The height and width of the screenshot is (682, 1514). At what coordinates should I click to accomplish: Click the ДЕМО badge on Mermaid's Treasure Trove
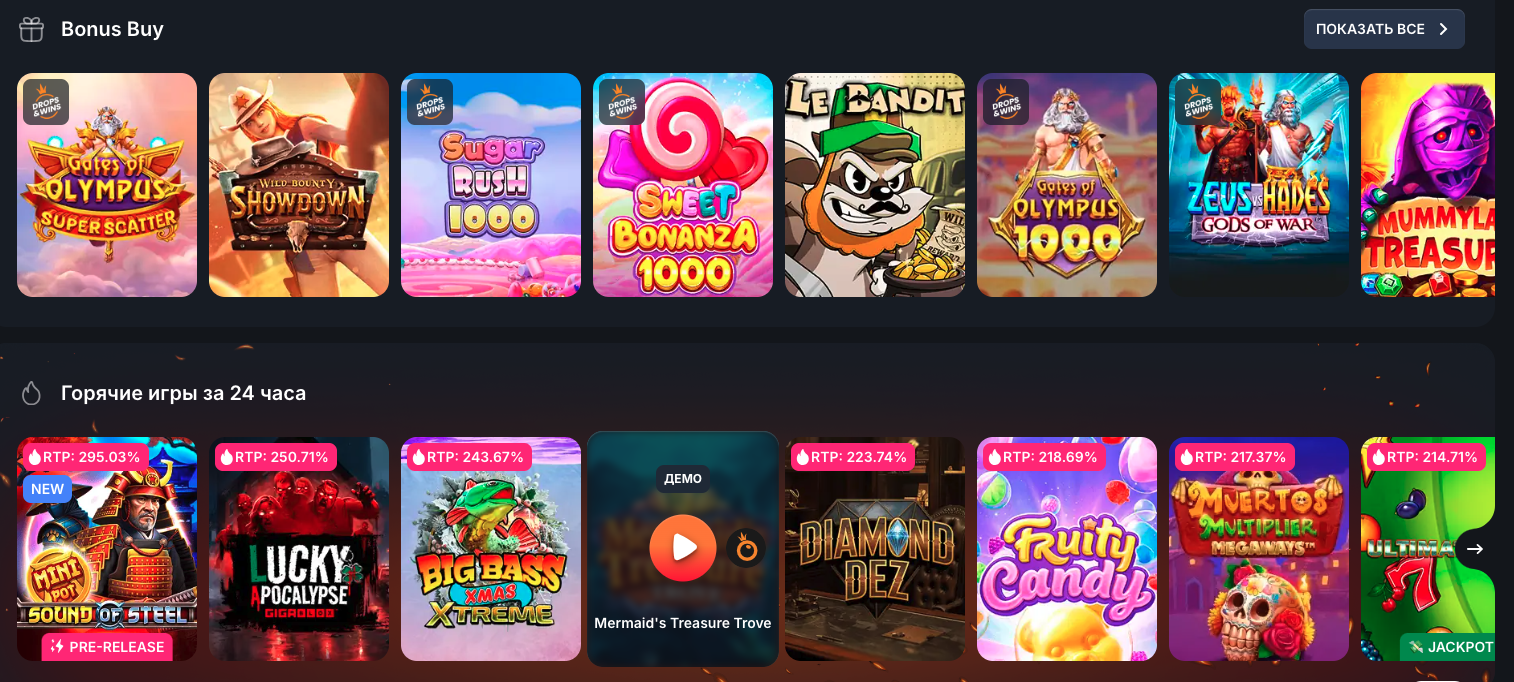click(x=683, y=479)
